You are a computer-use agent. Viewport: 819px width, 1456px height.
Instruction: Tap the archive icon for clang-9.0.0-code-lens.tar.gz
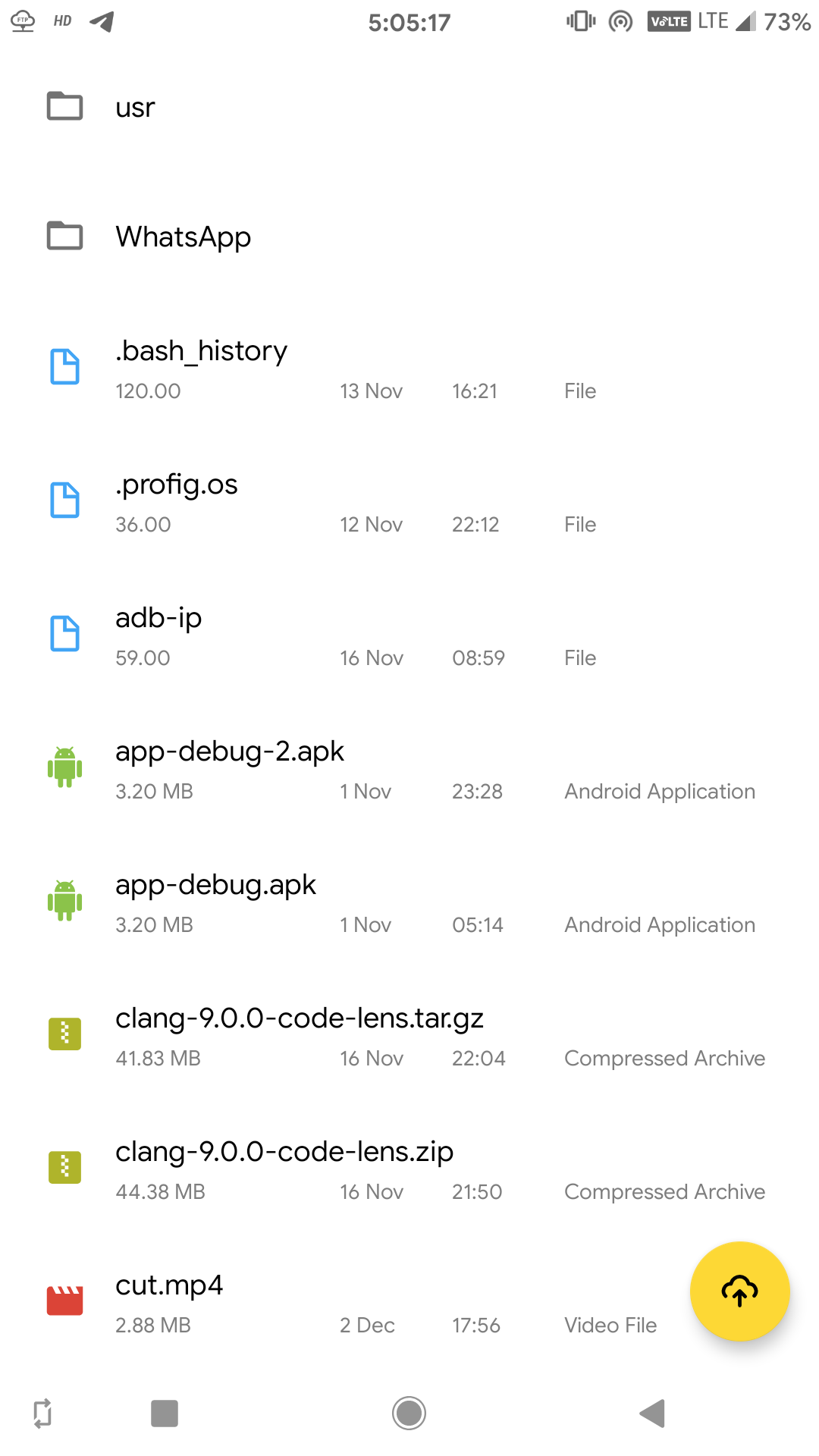tap(65, 1034)
